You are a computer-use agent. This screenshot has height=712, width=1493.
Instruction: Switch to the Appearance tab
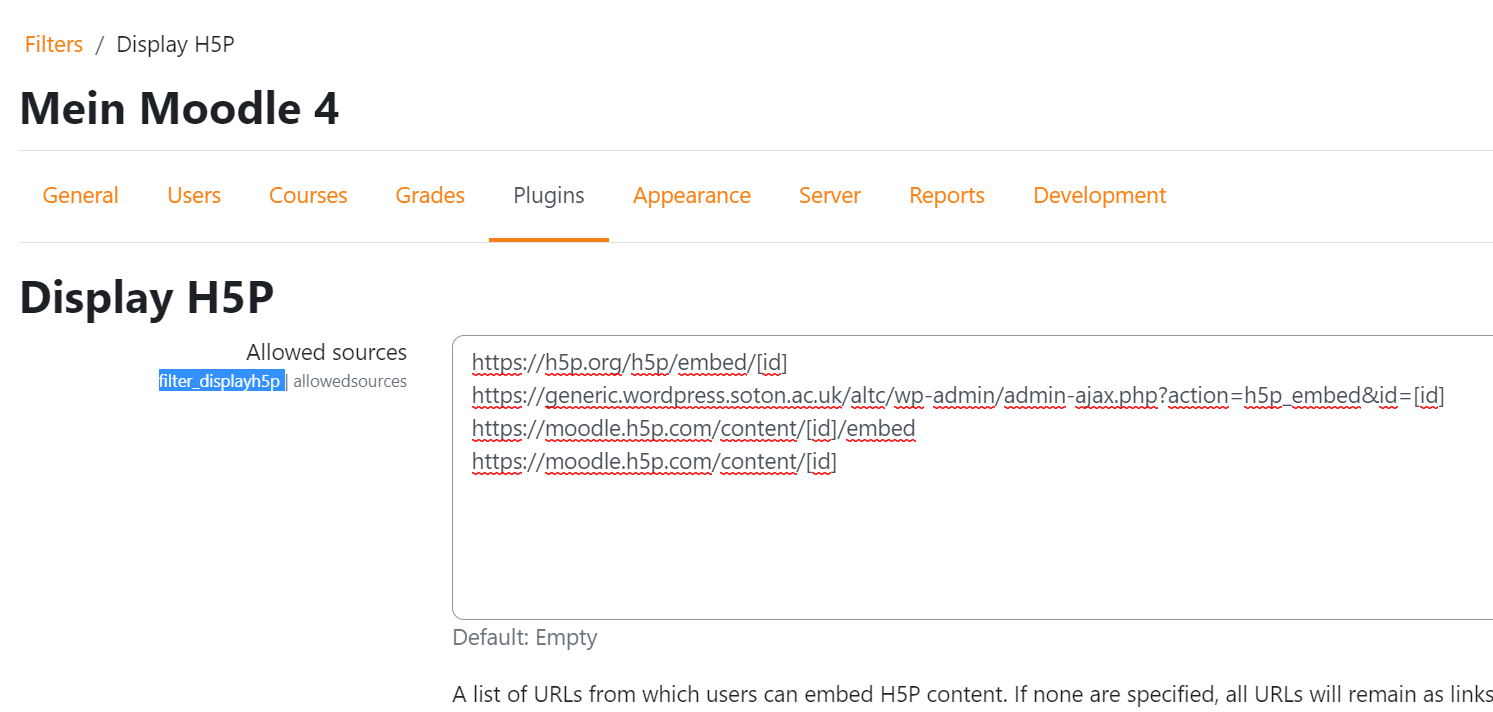(692, 196)
